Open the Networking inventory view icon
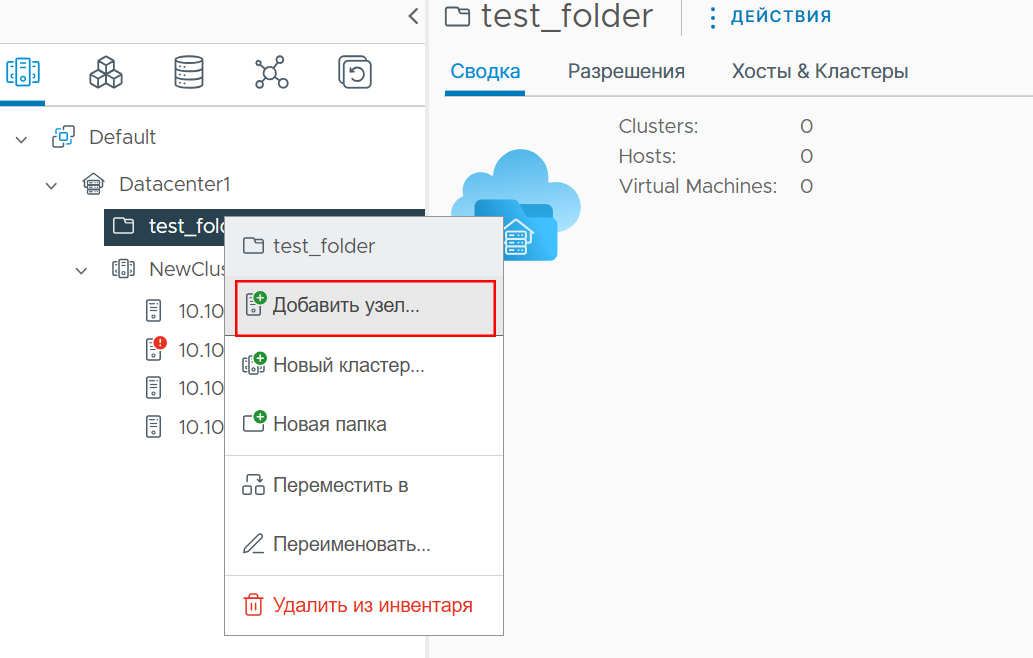This screenshot has height=658, width=1033. 271,72
